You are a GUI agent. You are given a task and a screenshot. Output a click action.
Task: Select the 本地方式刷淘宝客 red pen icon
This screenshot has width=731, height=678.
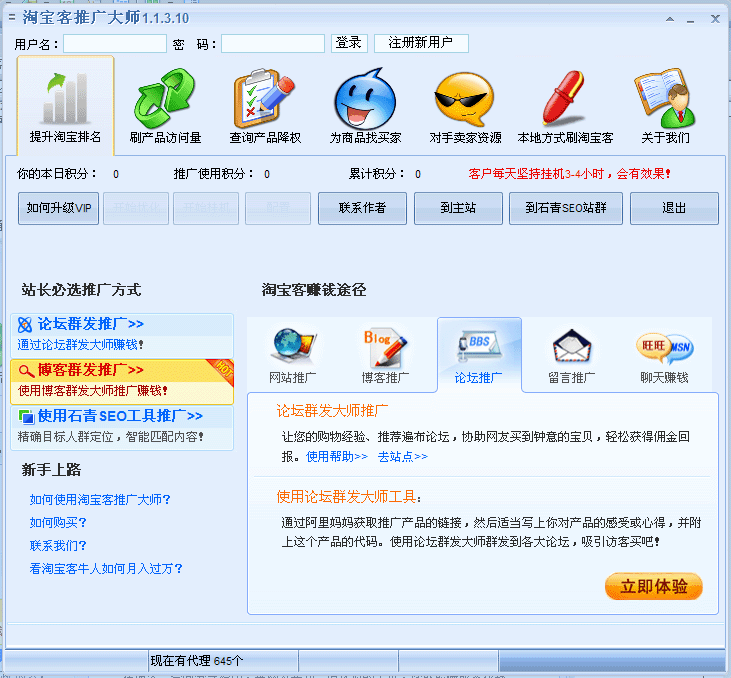[x=564, y=98]
